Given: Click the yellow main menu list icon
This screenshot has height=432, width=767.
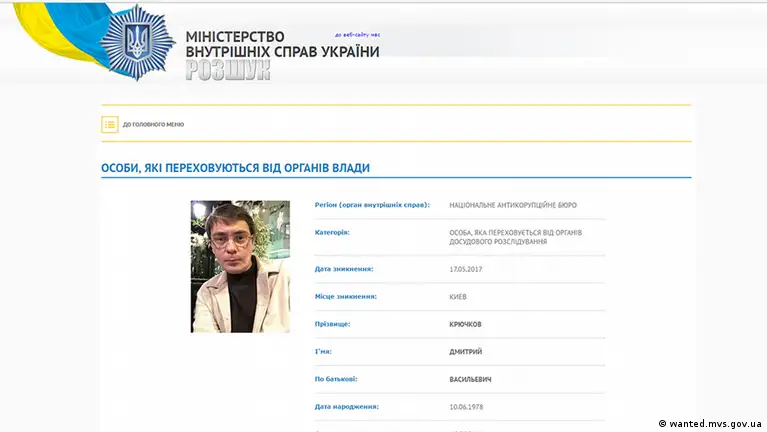Looking at the screenshot, I should point(110,124).
